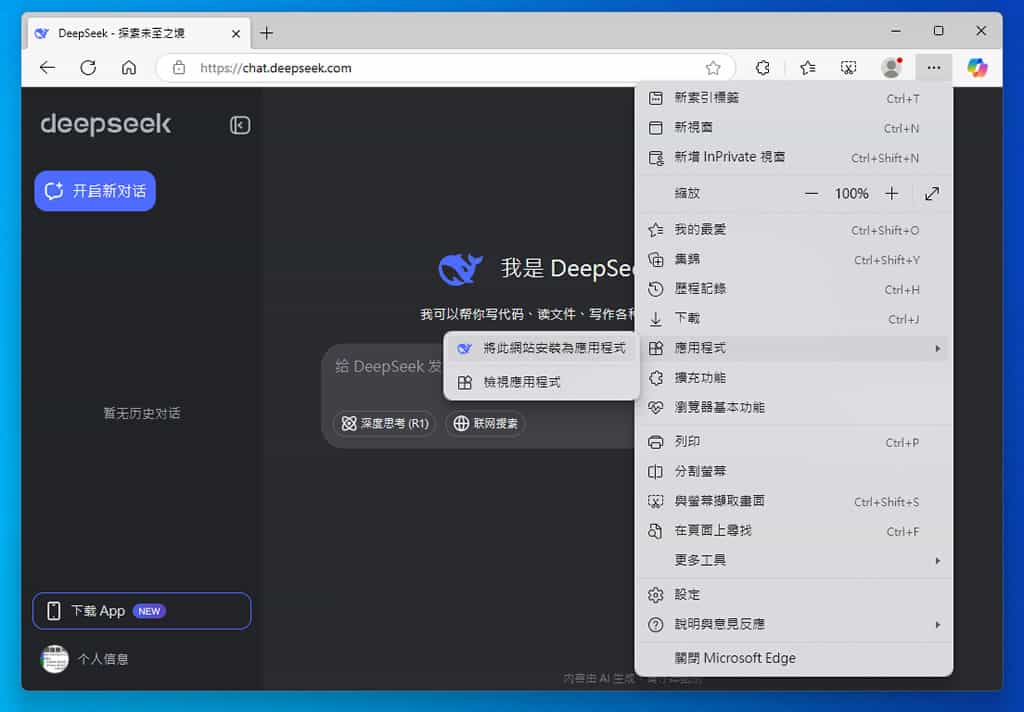Viewport: 1024px width, 712px height.
Task: Install site via 將此網站安裝為應用程式
Action: click(541, 348)
